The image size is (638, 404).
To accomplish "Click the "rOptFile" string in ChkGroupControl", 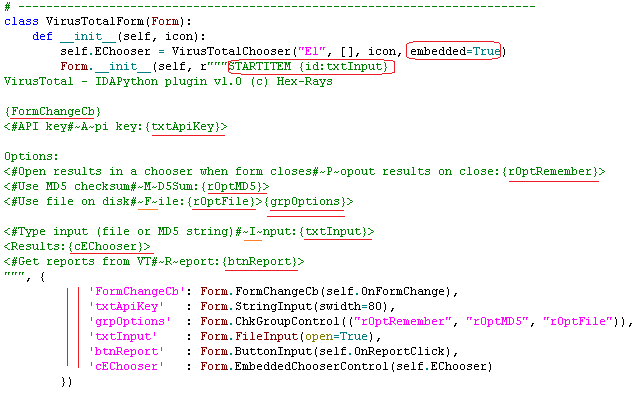I will [x=577, y=321].
